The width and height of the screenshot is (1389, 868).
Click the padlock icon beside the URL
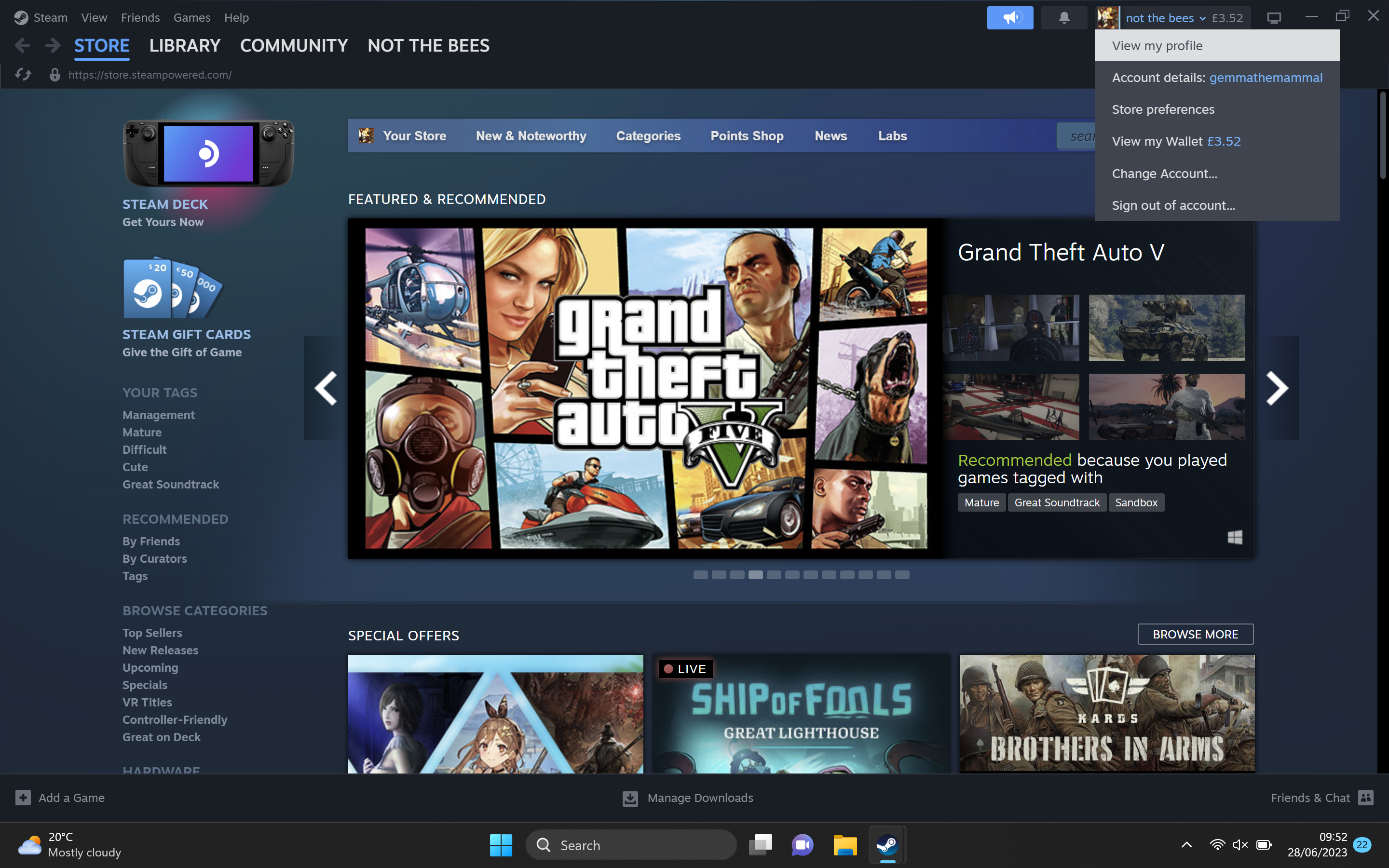(x=54, y=75)
